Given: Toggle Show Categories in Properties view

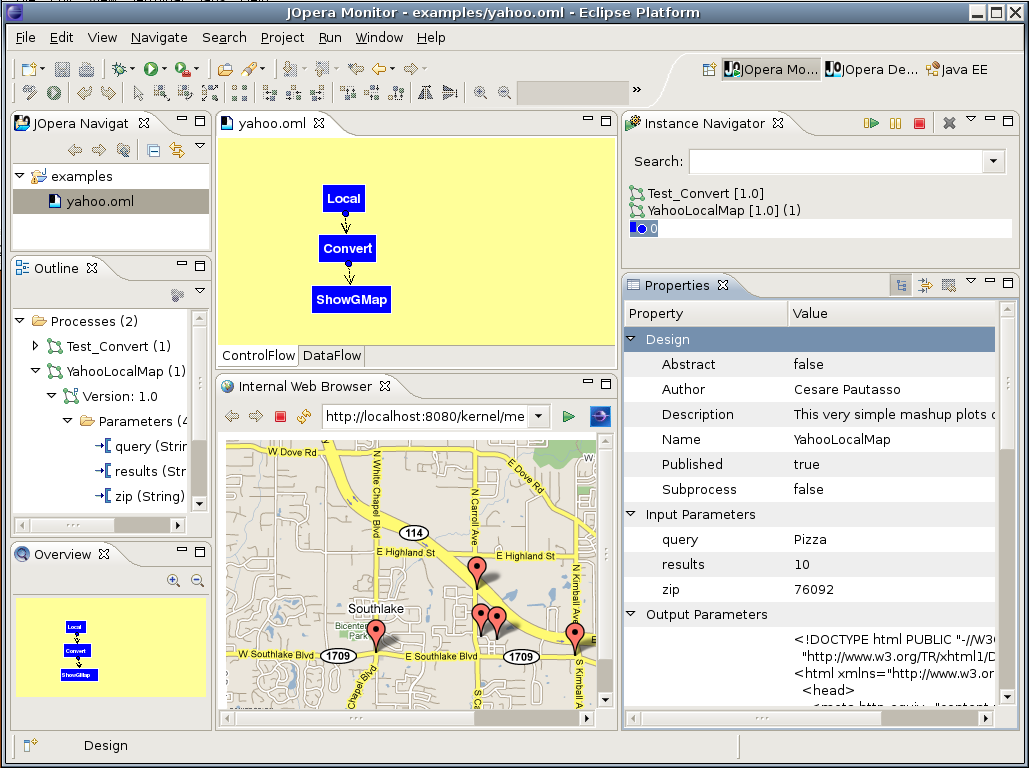Looking at the screenshot, I should point(901,285).
